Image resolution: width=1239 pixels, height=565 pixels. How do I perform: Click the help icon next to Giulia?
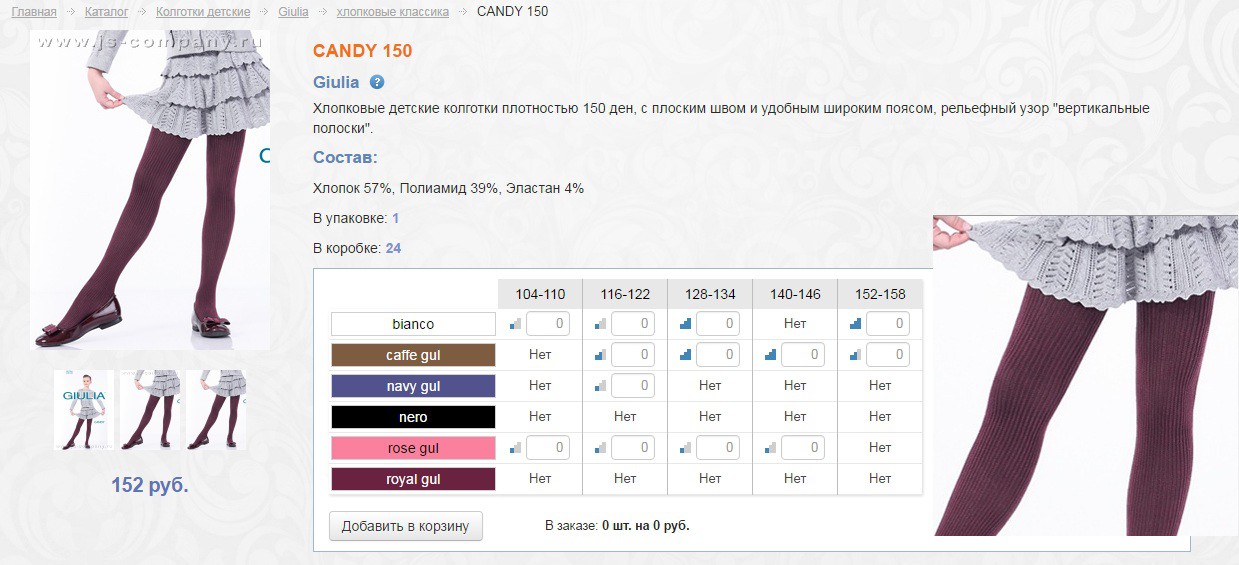(377, 83)
